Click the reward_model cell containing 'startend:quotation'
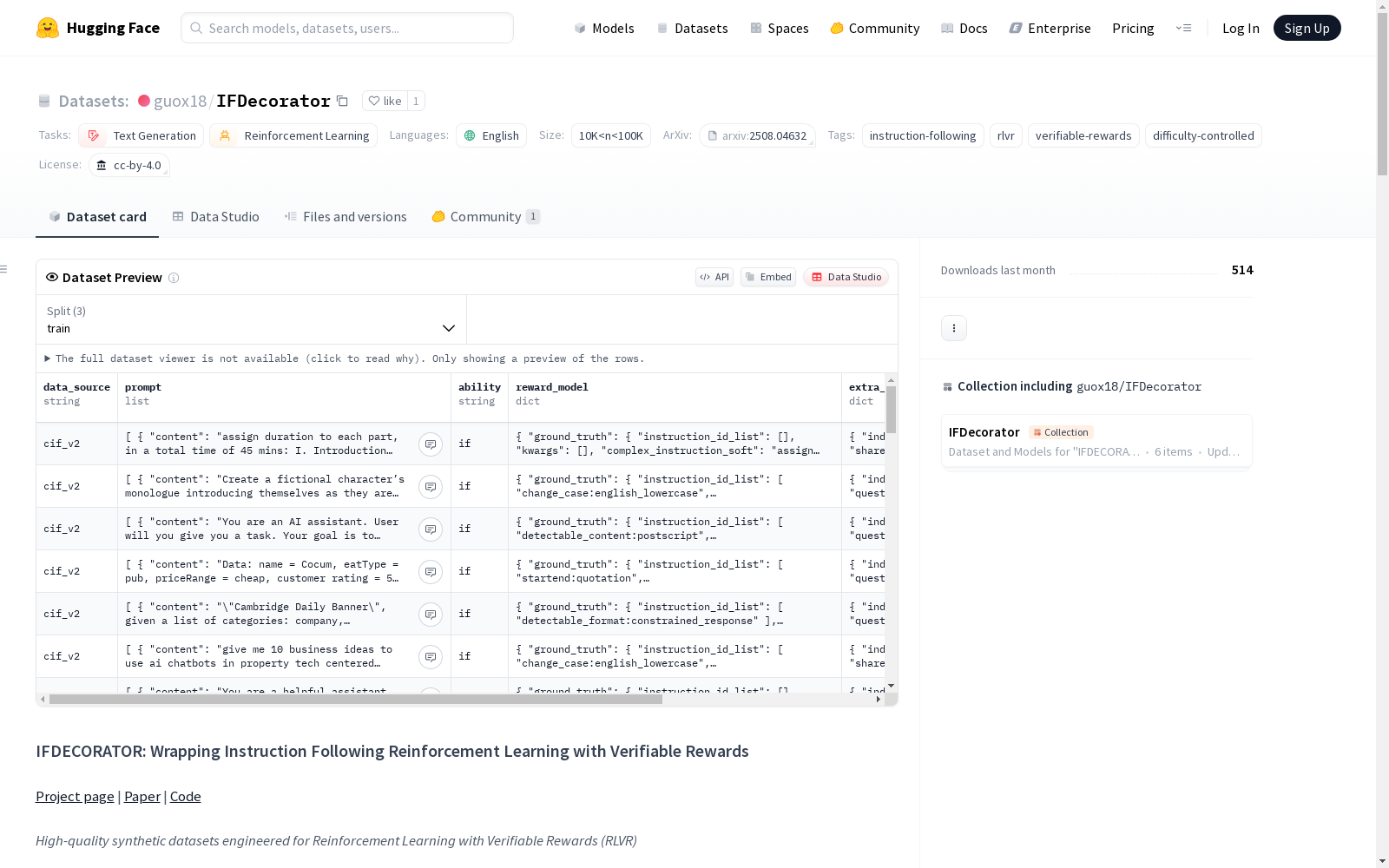 tap(675, 572)
